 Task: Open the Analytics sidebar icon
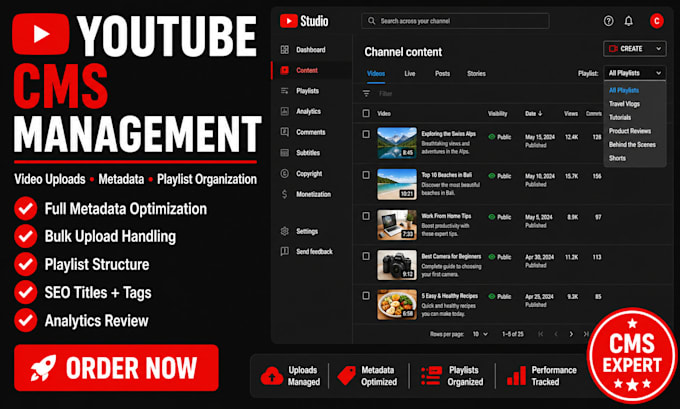(284, 111)
